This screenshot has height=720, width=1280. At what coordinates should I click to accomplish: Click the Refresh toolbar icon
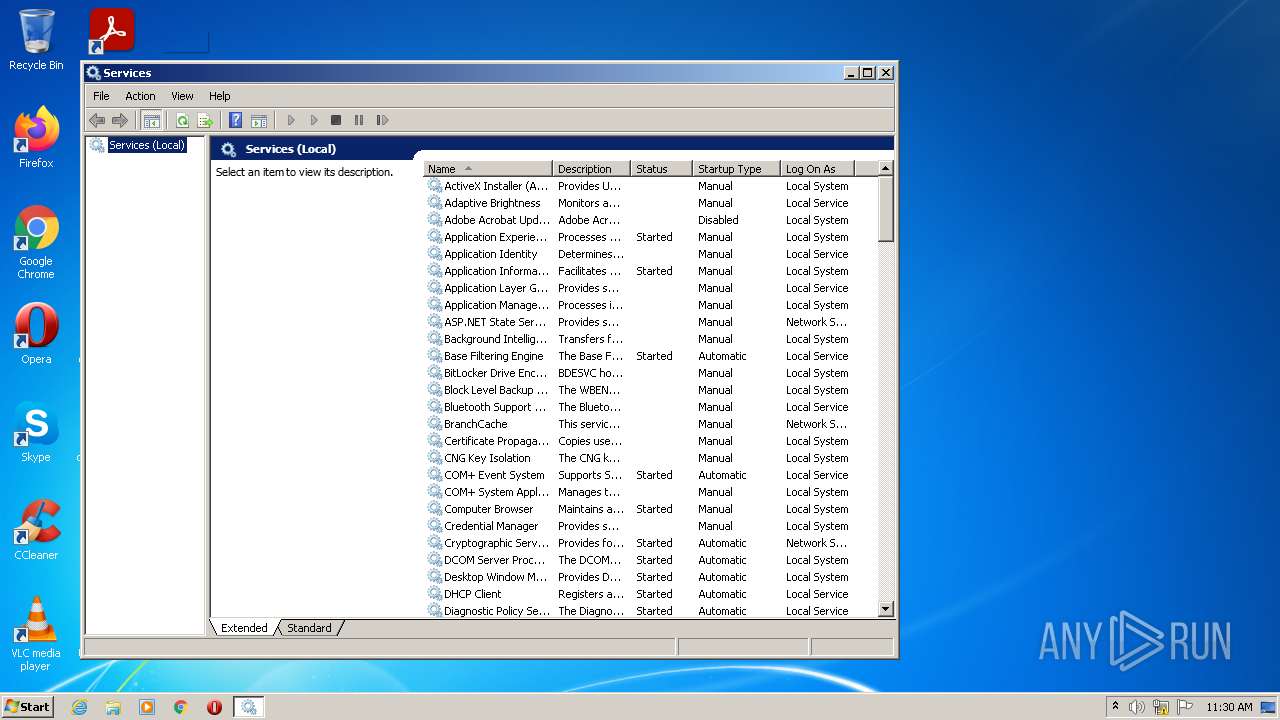point(182,120)
